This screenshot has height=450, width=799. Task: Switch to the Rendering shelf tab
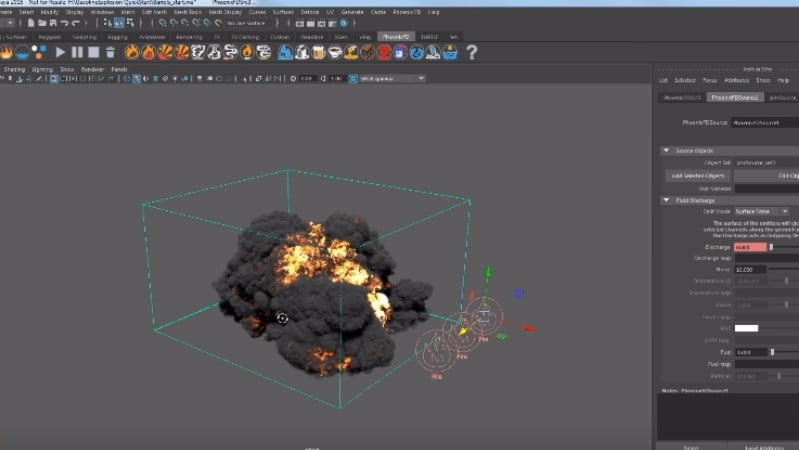(x=189, y=37)
